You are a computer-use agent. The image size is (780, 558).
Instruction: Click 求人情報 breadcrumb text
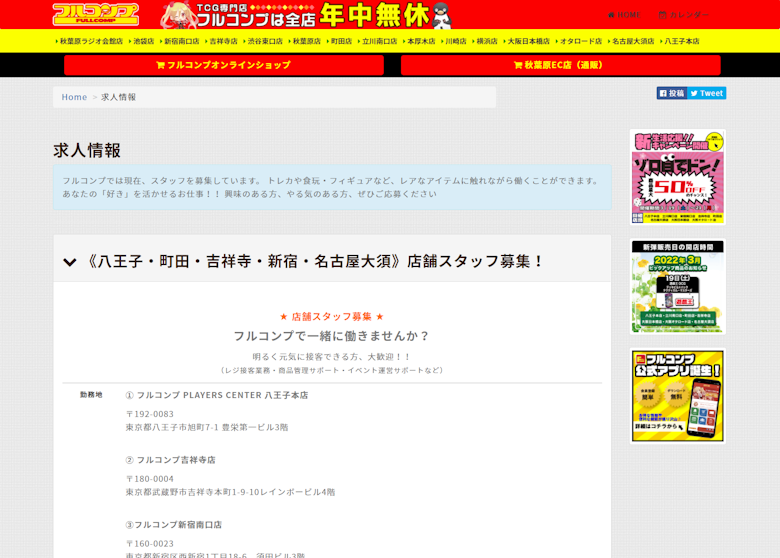click(x=118, y=97)
